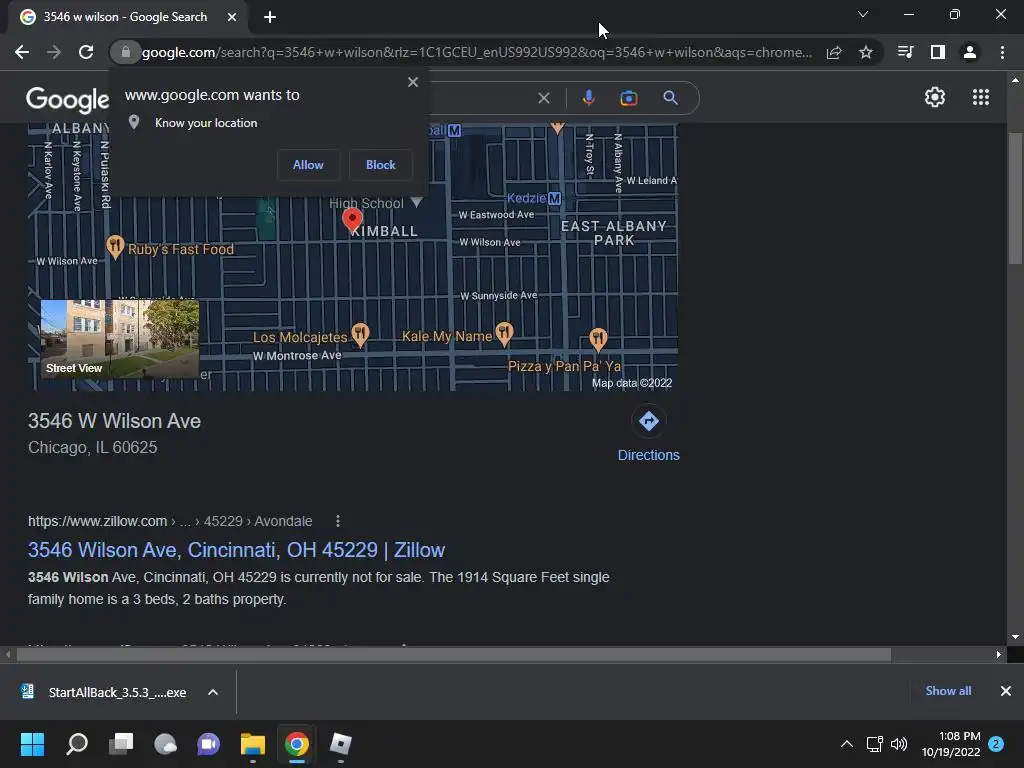This screenshot has height=768, width=1024.
Task: Click the 3546 W Wilson Ave heading
Action: point(114,421)
